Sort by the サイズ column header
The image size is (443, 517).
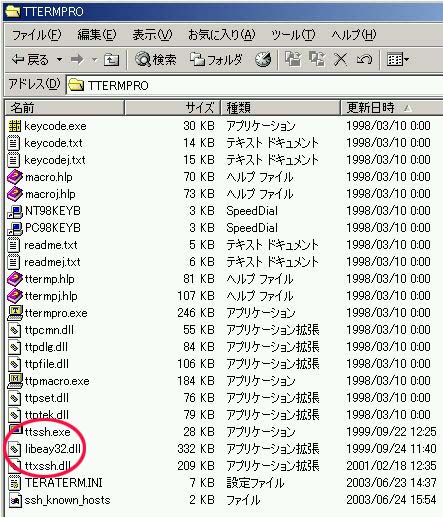pyautogui.click(x=172, y=108)
